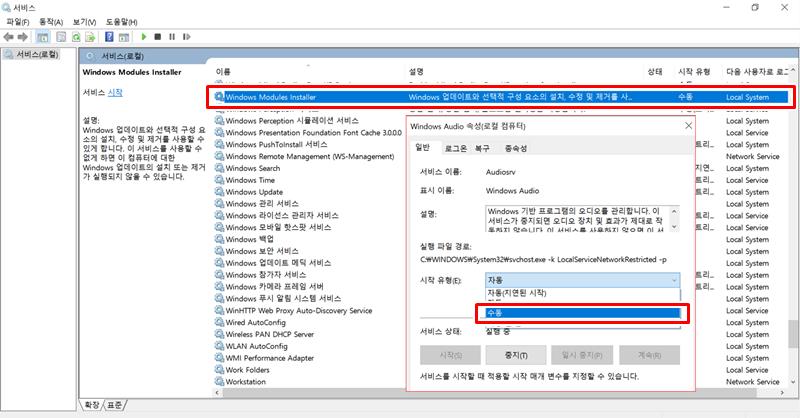Click the 중지(T) button
This screenshot has height=418, width=800.
(516, 355)
